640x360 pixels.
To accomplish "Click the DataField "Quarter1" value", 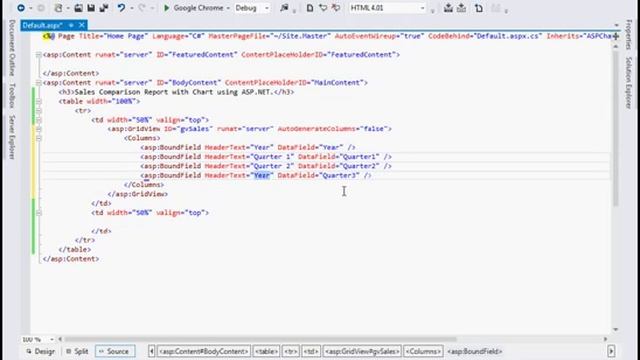I will coord(359,157).
